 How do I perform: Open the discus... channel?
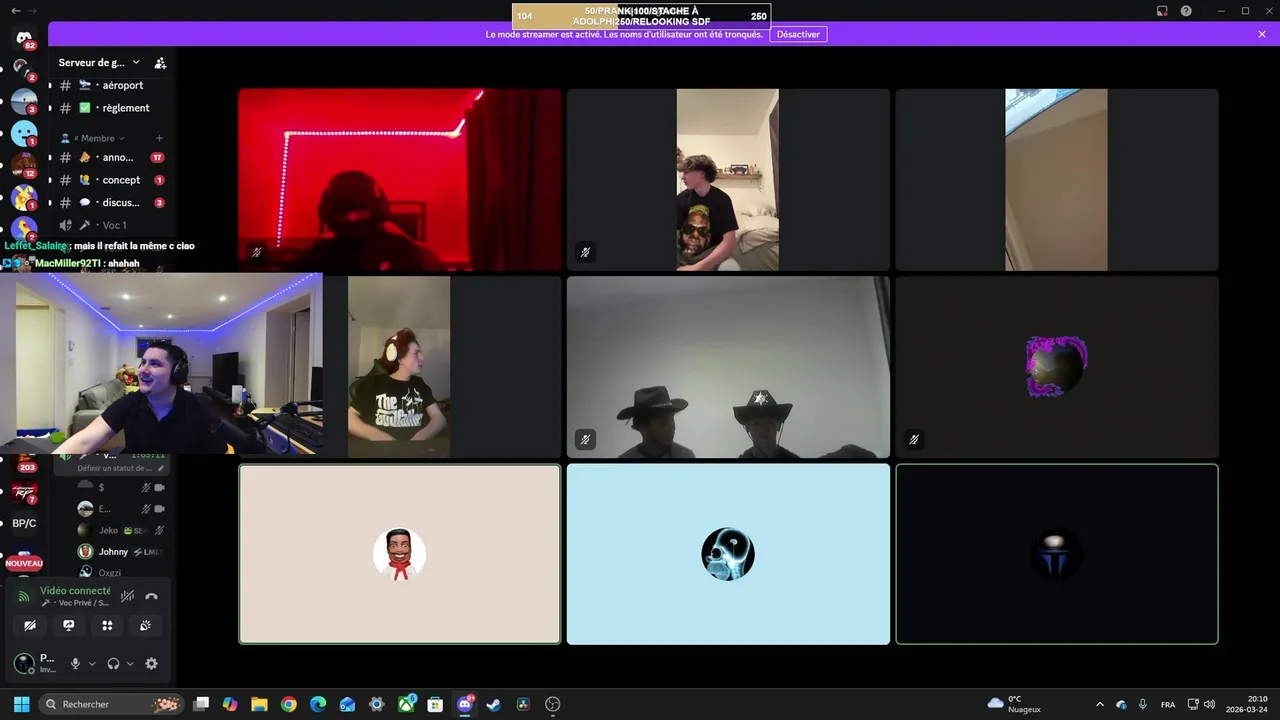coord(111,203)
